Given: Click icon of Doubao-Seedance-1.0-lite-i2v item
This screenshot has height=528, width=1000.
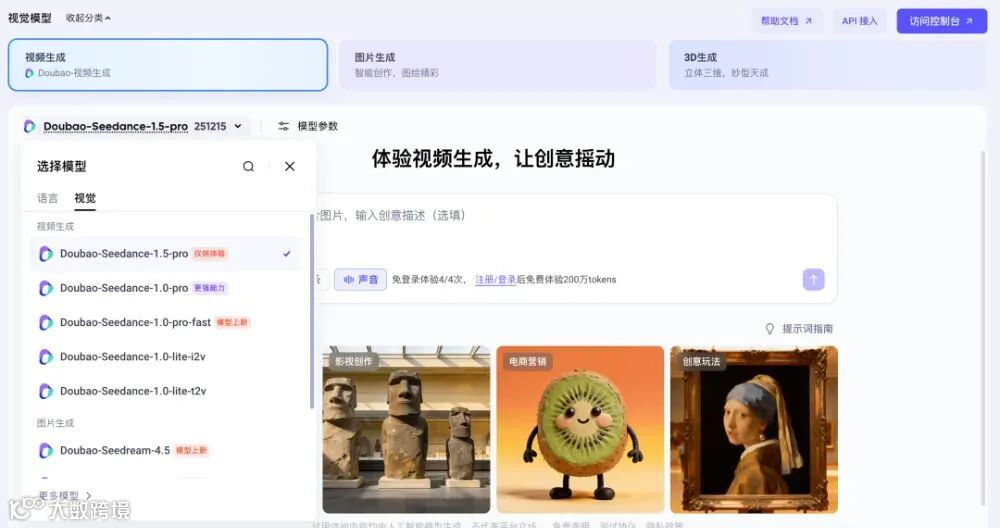Looking at the screenshot, I should coord(45,357).
